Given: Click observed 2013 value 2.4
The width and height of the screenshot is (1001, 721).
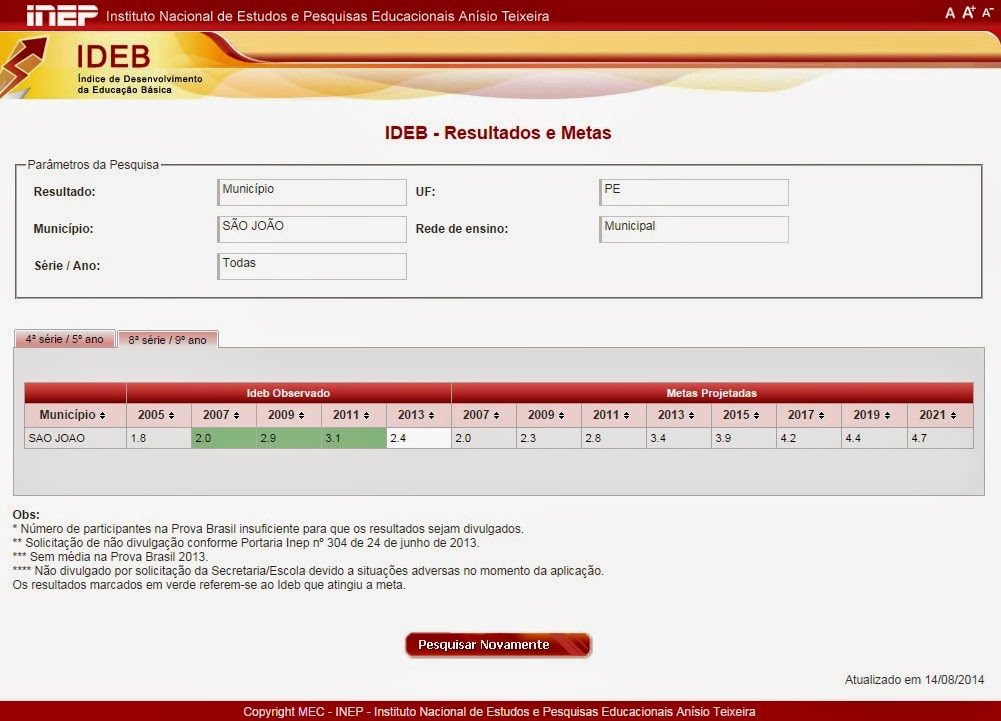Looking at the screenshot, I should pos(418,438).
